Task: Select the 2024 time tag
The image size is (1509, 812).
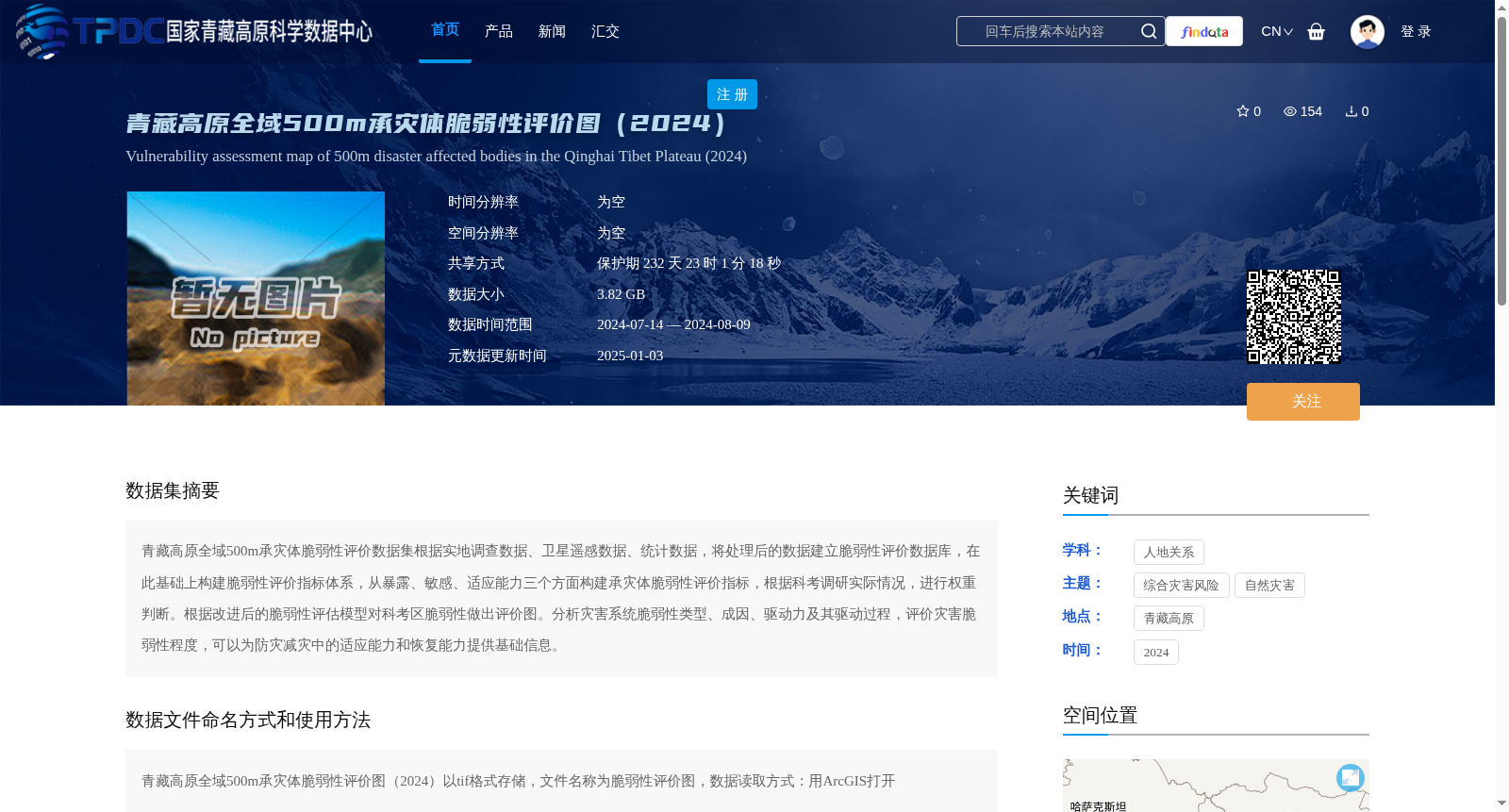Action: click(1155, 652)
